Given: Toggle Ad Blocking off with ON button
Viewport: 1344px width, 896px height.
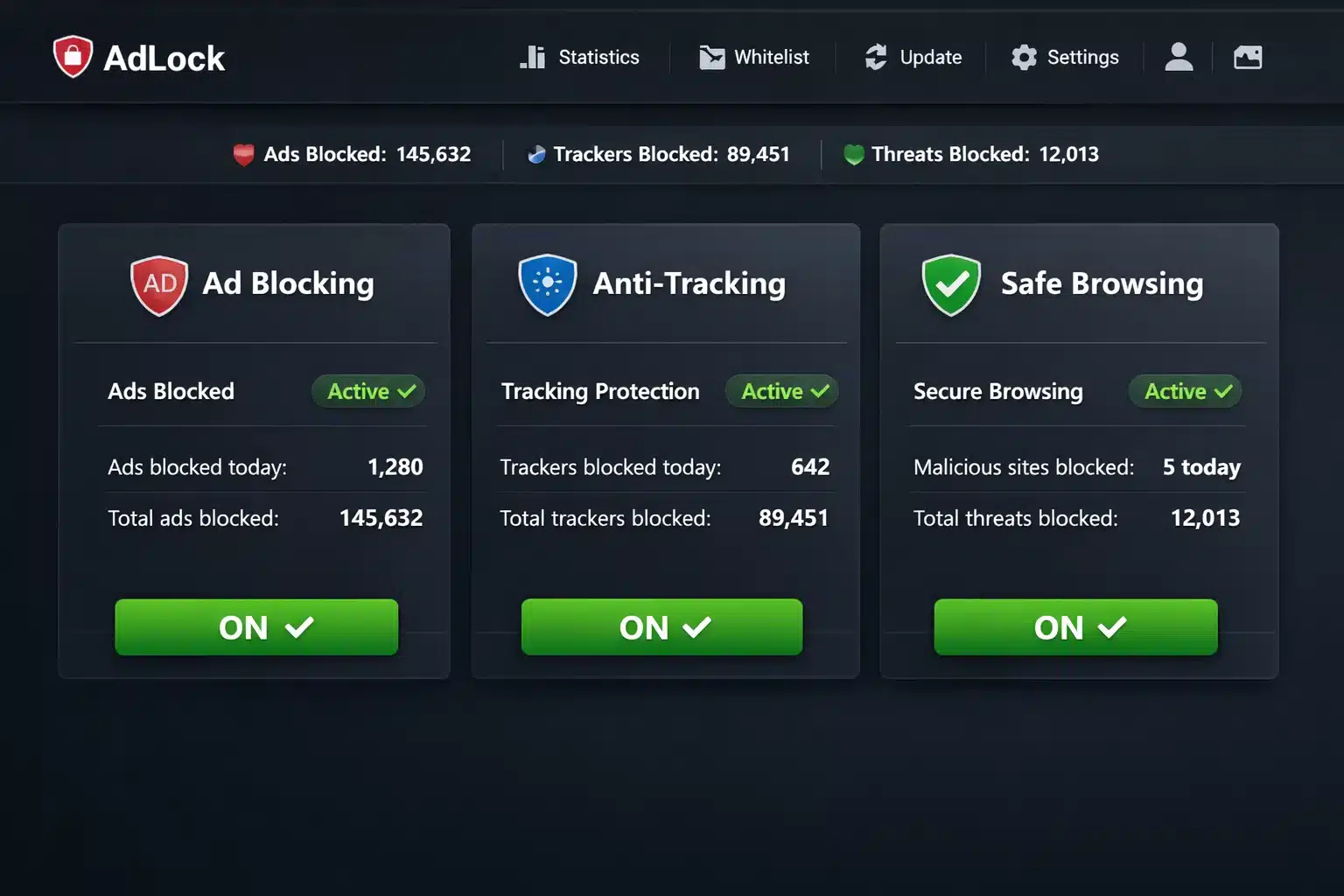Looking at the screenshot, I should [256, 626].
